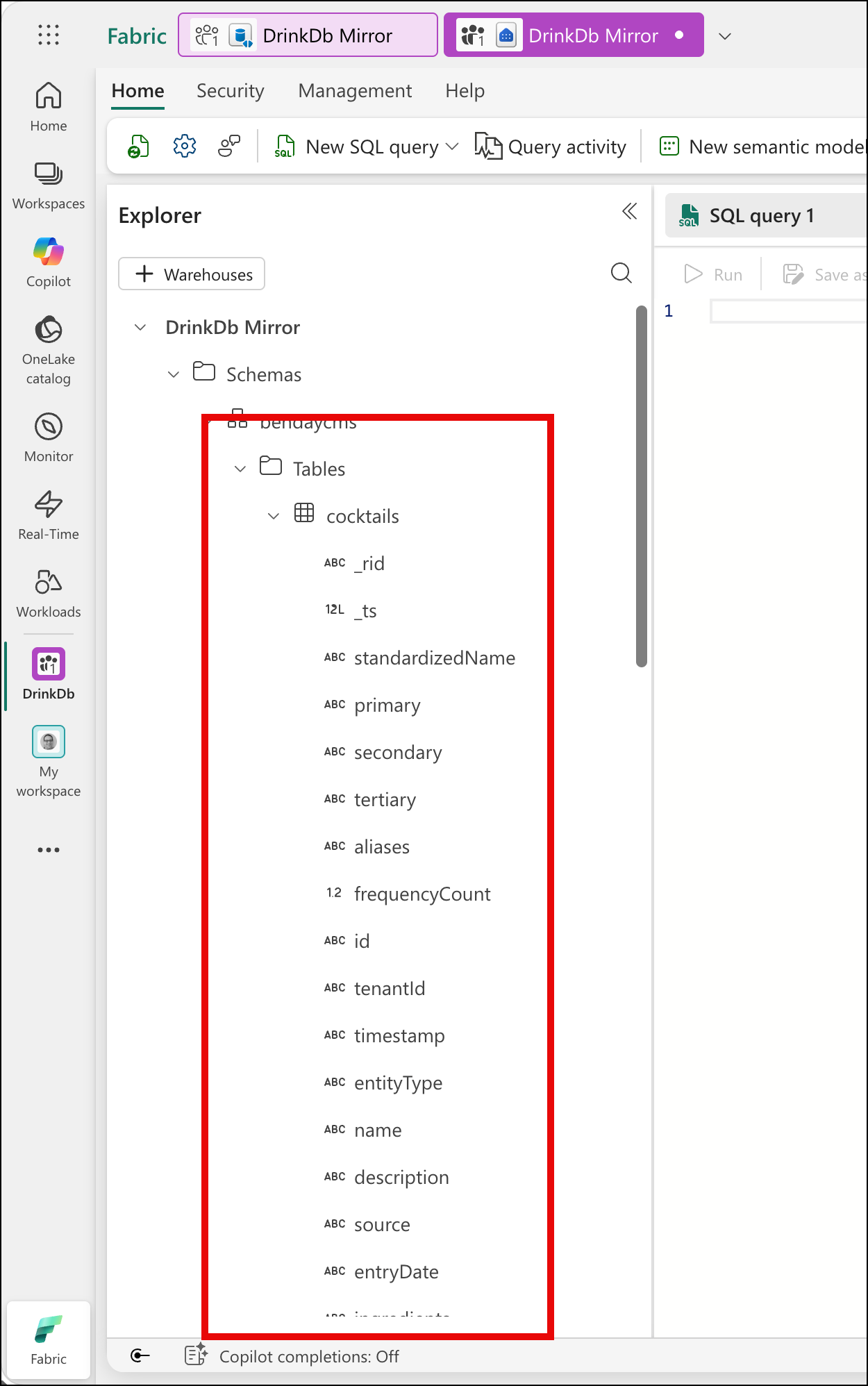The image size is (868, 1386).
Task: Select the _rid column
Action: pyautogui.click(x=369, y=563)
